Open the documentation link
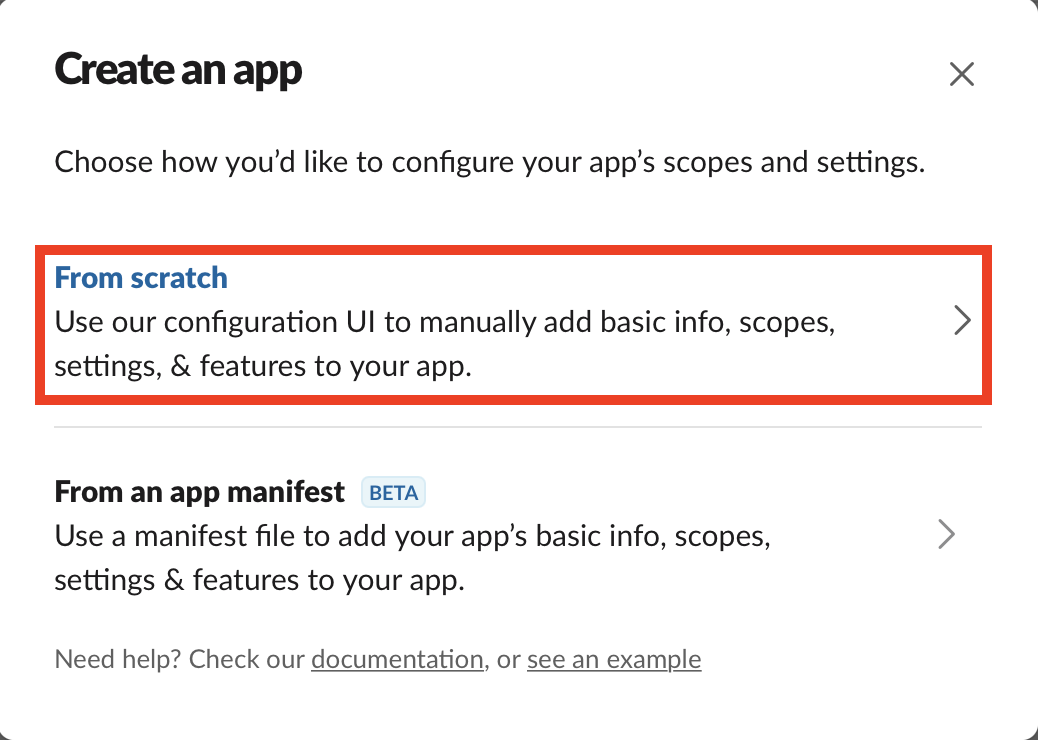 397,659
